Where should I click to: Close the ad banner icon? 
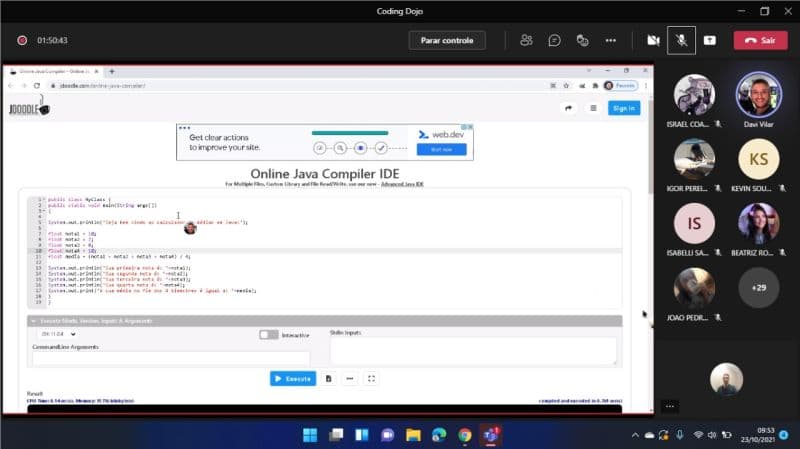click(x=470, y=127)
